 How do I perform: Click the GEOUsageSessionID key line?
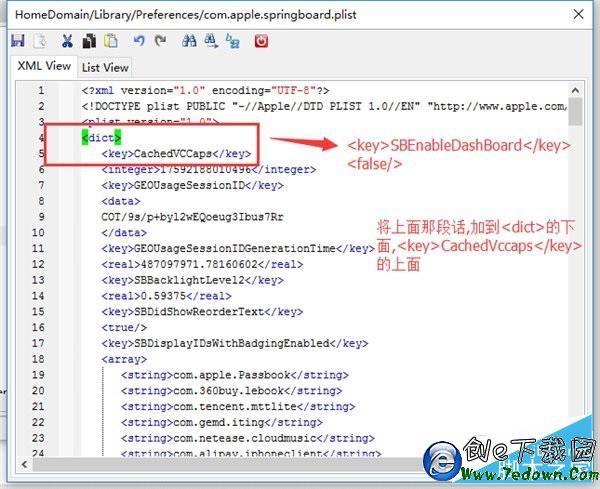pos(192,186)
